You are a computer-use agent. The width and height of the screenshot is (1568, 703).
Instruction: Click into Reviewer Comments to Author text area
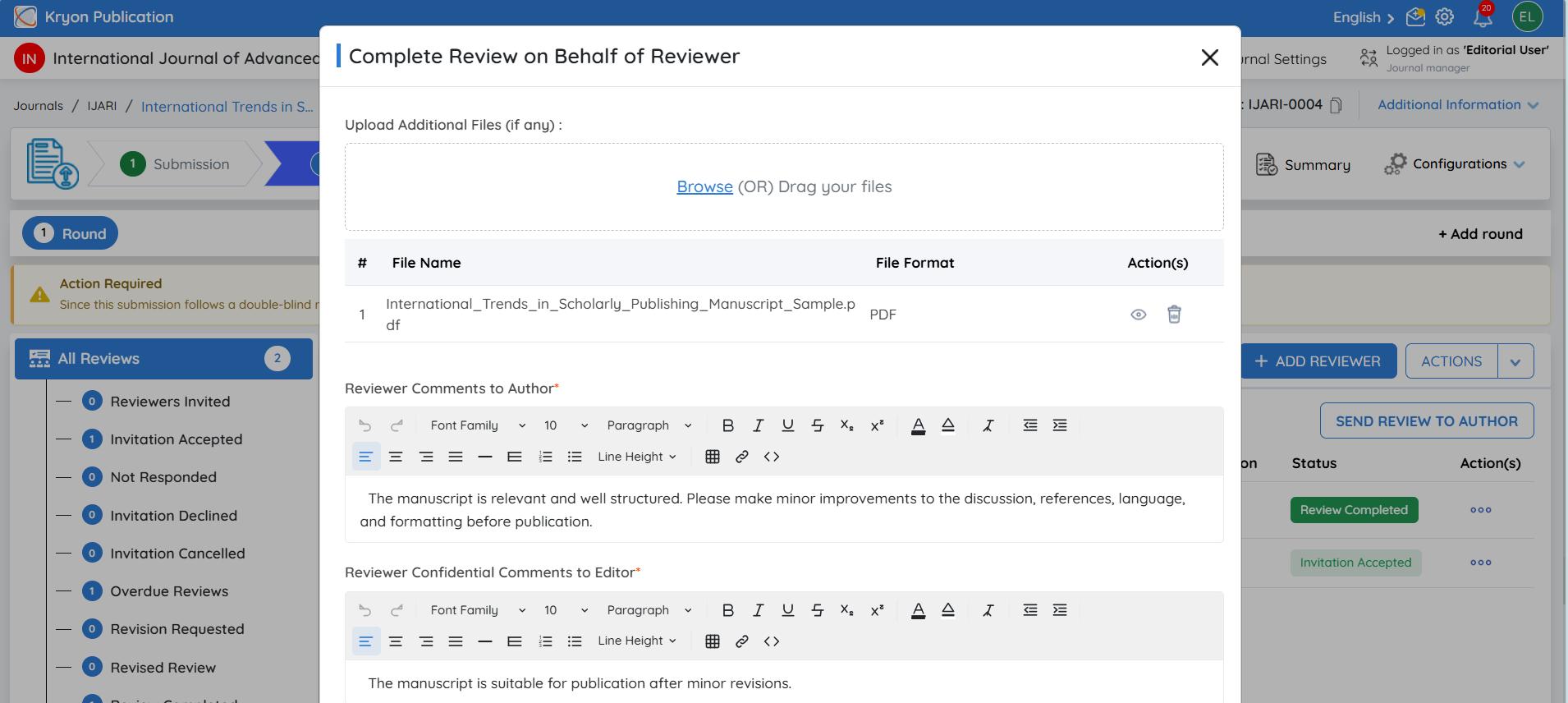click(x=784, y=509)
